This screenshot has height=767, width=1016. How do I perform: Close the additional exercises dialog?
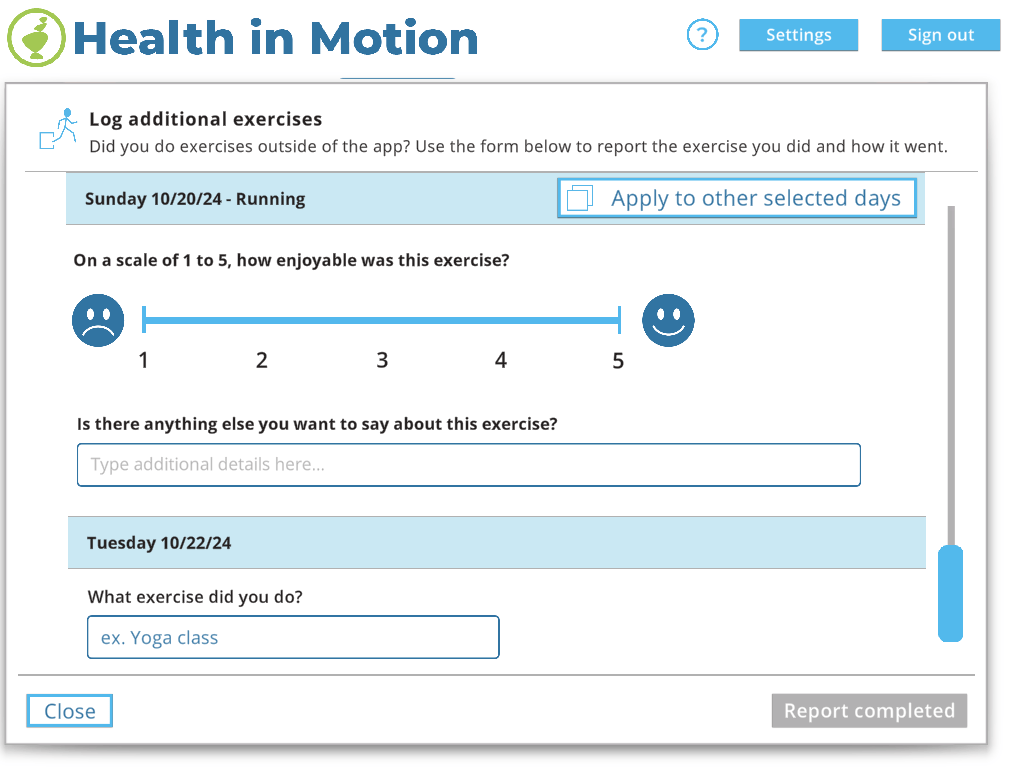(x=70, y=711)
